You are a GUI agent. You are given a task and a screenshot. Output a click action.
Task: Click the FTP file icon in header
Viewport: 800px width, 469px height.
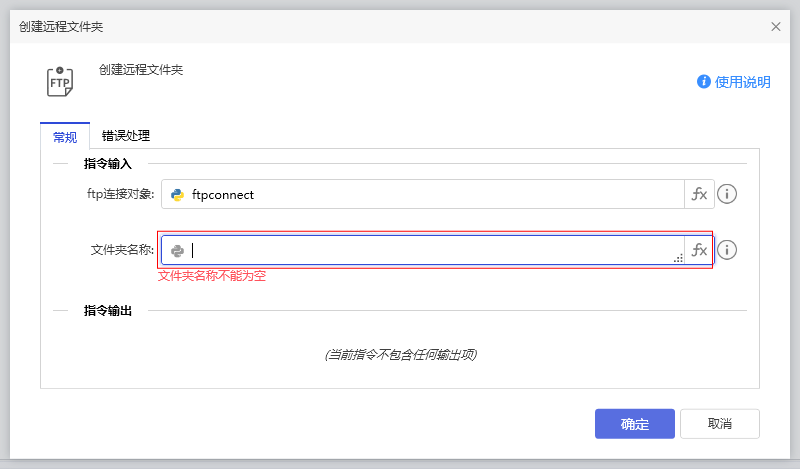coord(61,81)
